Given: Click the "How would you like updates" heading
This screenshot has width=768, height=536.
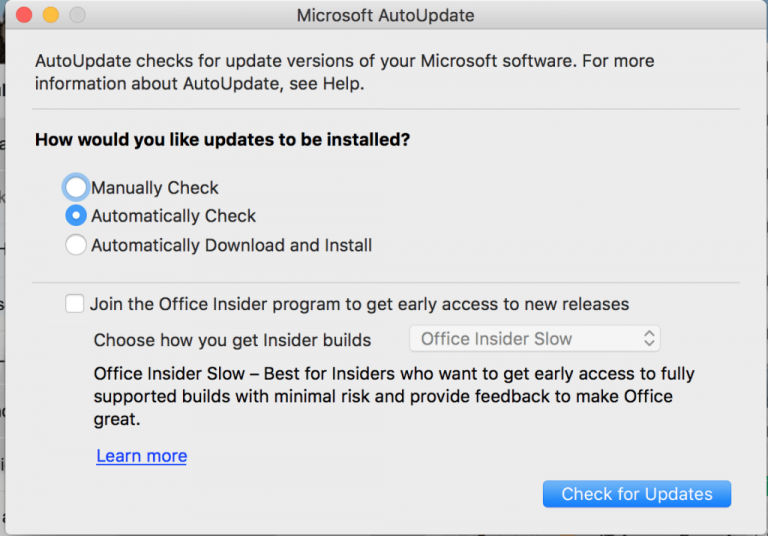Looking at the screenshot, I should [222, 140].
